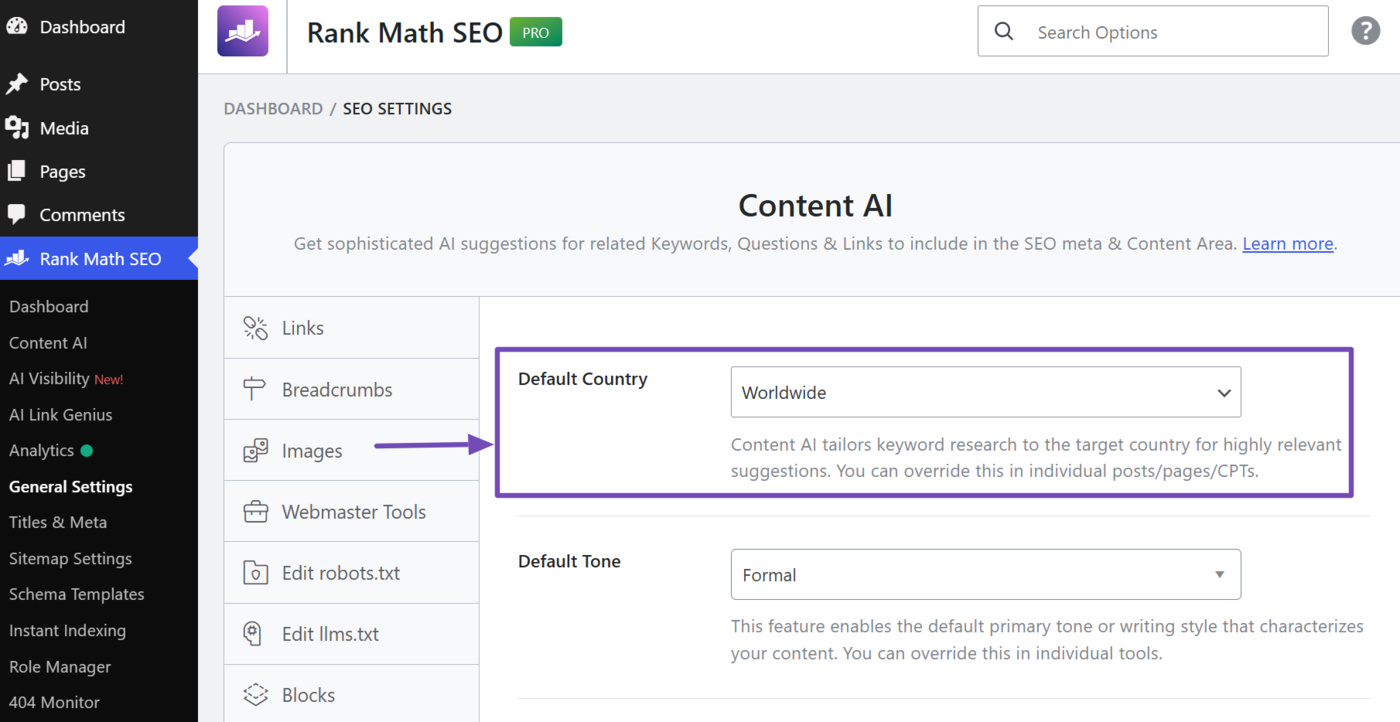
Task: Open AI Link Genius submenu item
Action: point(60,414)
